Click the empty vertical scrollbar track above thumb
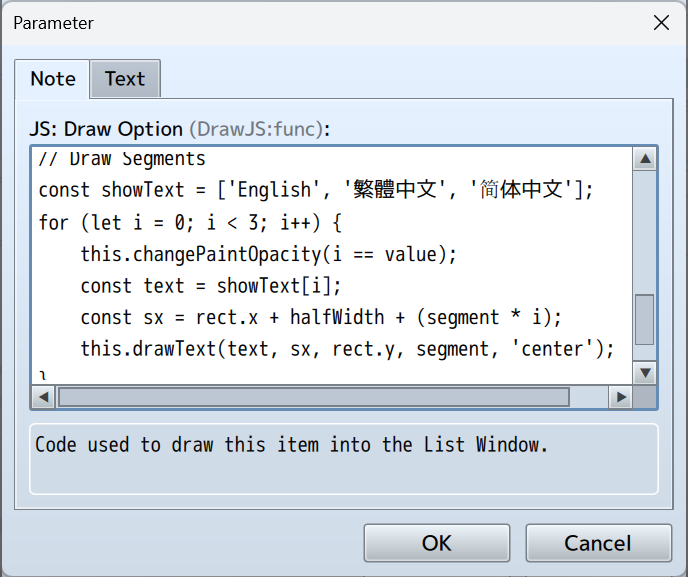Image resolution: width=688 pixels, height=577 pixels. coord(645,230)
